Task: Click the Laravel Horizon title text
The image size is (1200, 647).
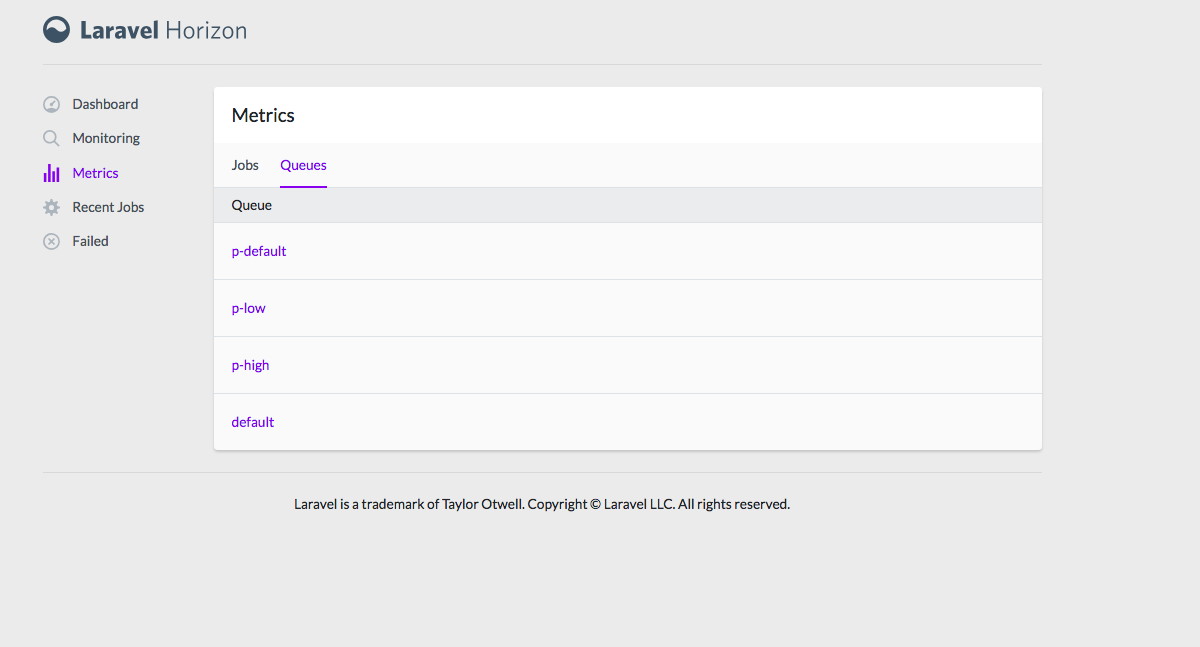Action: [163, 30]
